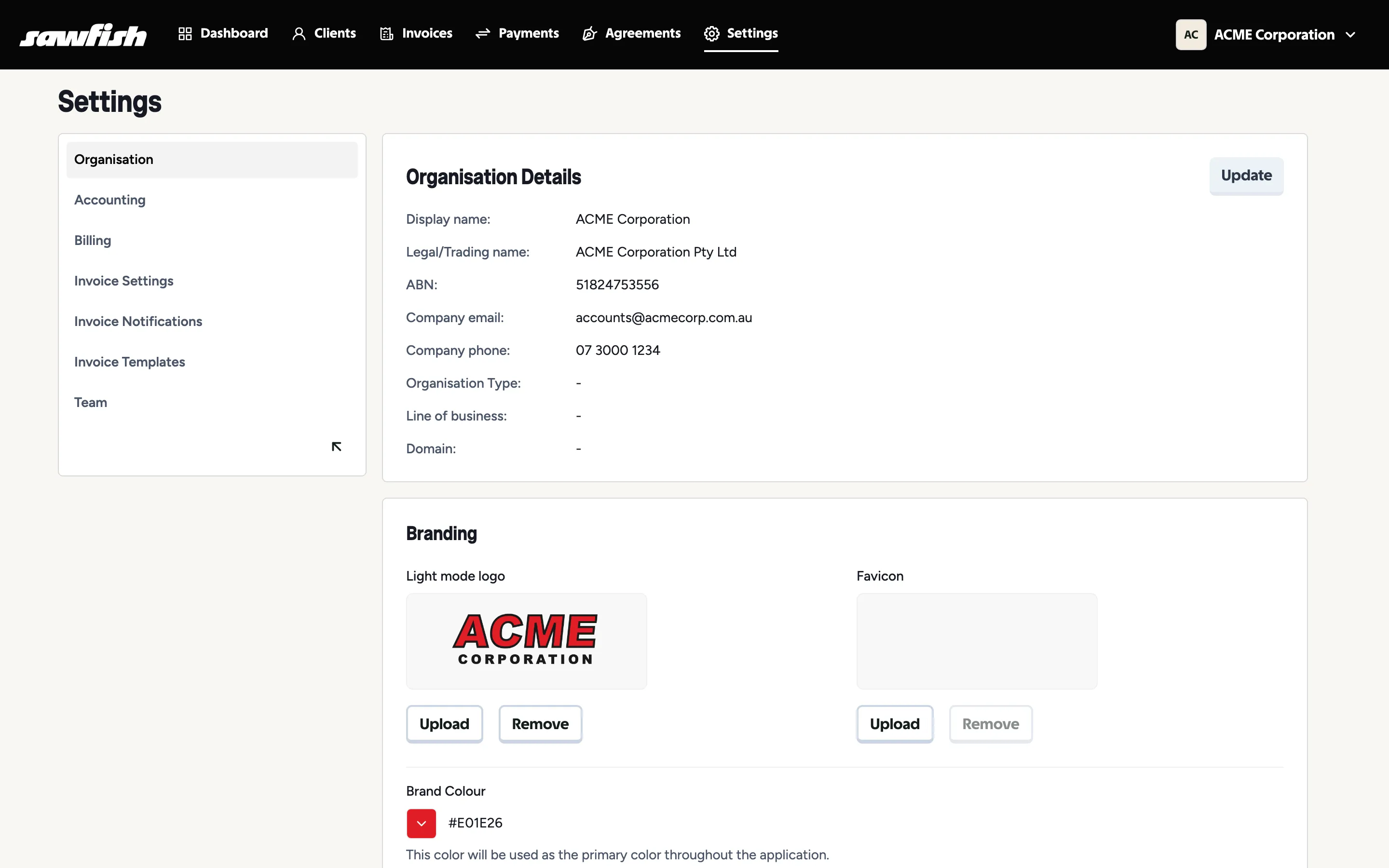Select the Organisation settings tab

[212, 160]
